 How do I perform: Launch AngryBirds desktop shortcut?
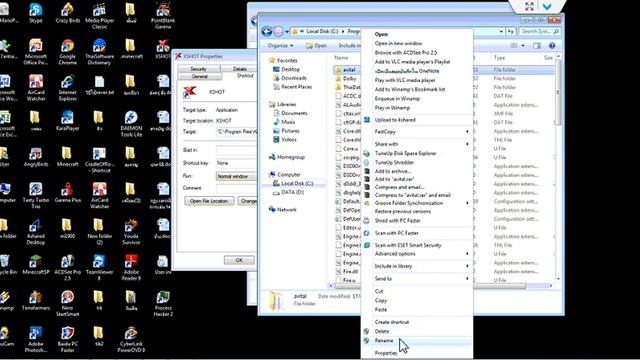[36, 156]
